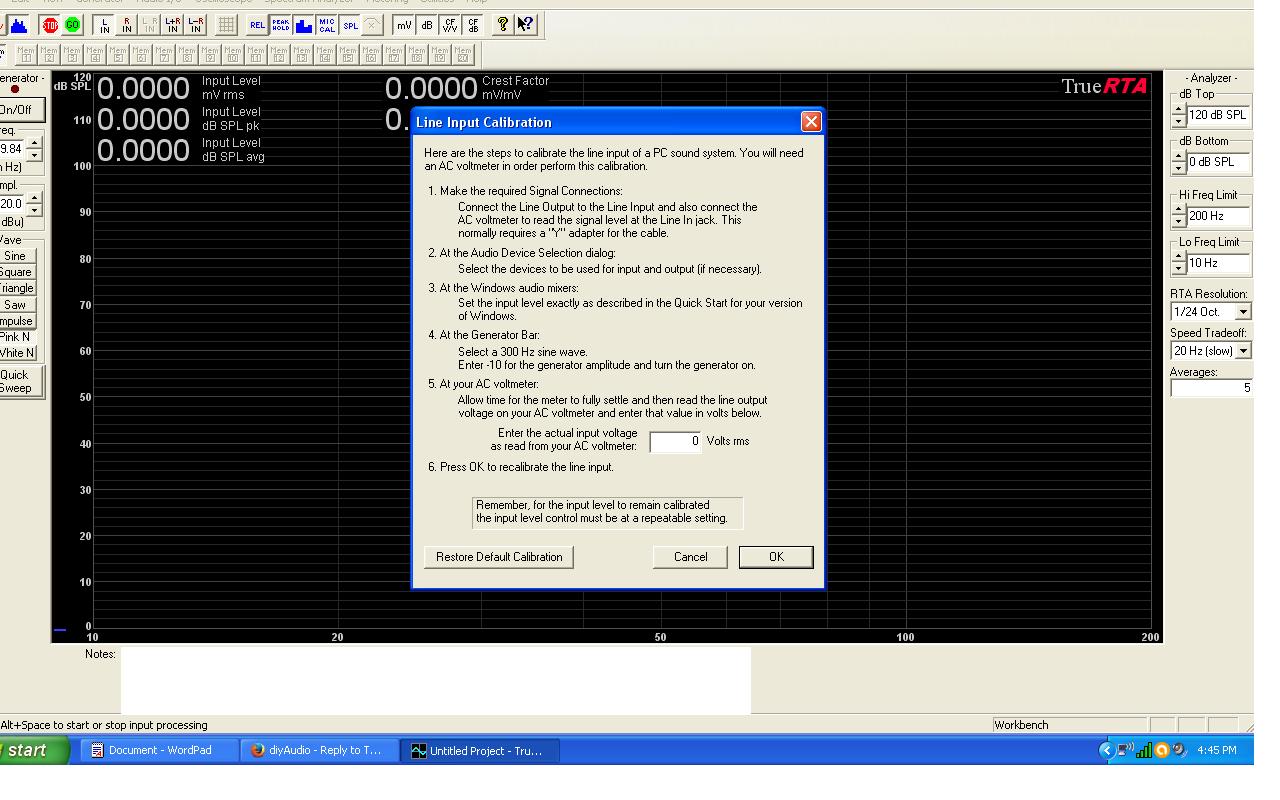
Task: Select CF V/V crest factor display
Action: (450, 25)
